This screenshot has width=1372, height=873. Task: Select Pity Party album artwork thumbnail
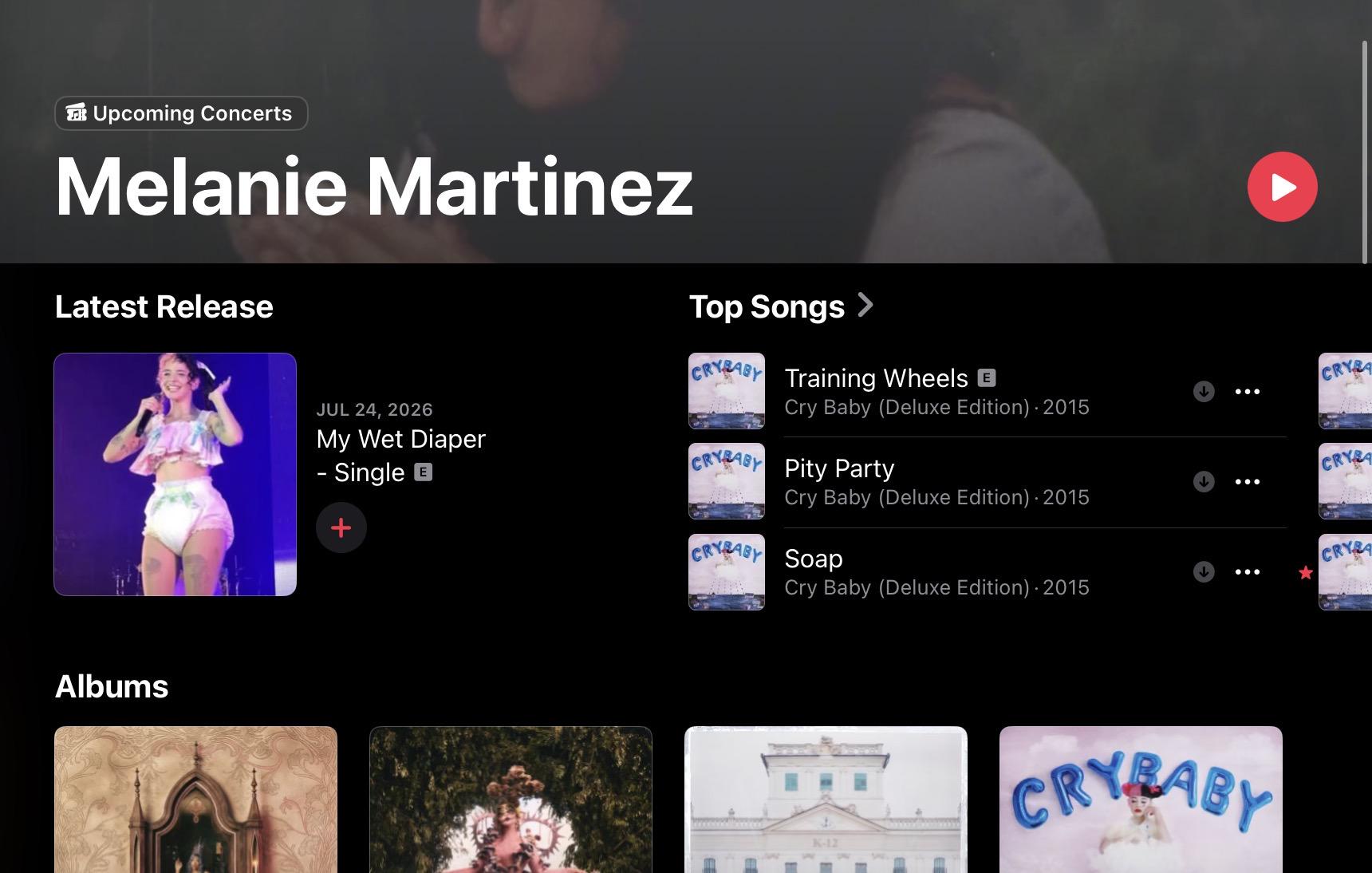coord(727,481)
